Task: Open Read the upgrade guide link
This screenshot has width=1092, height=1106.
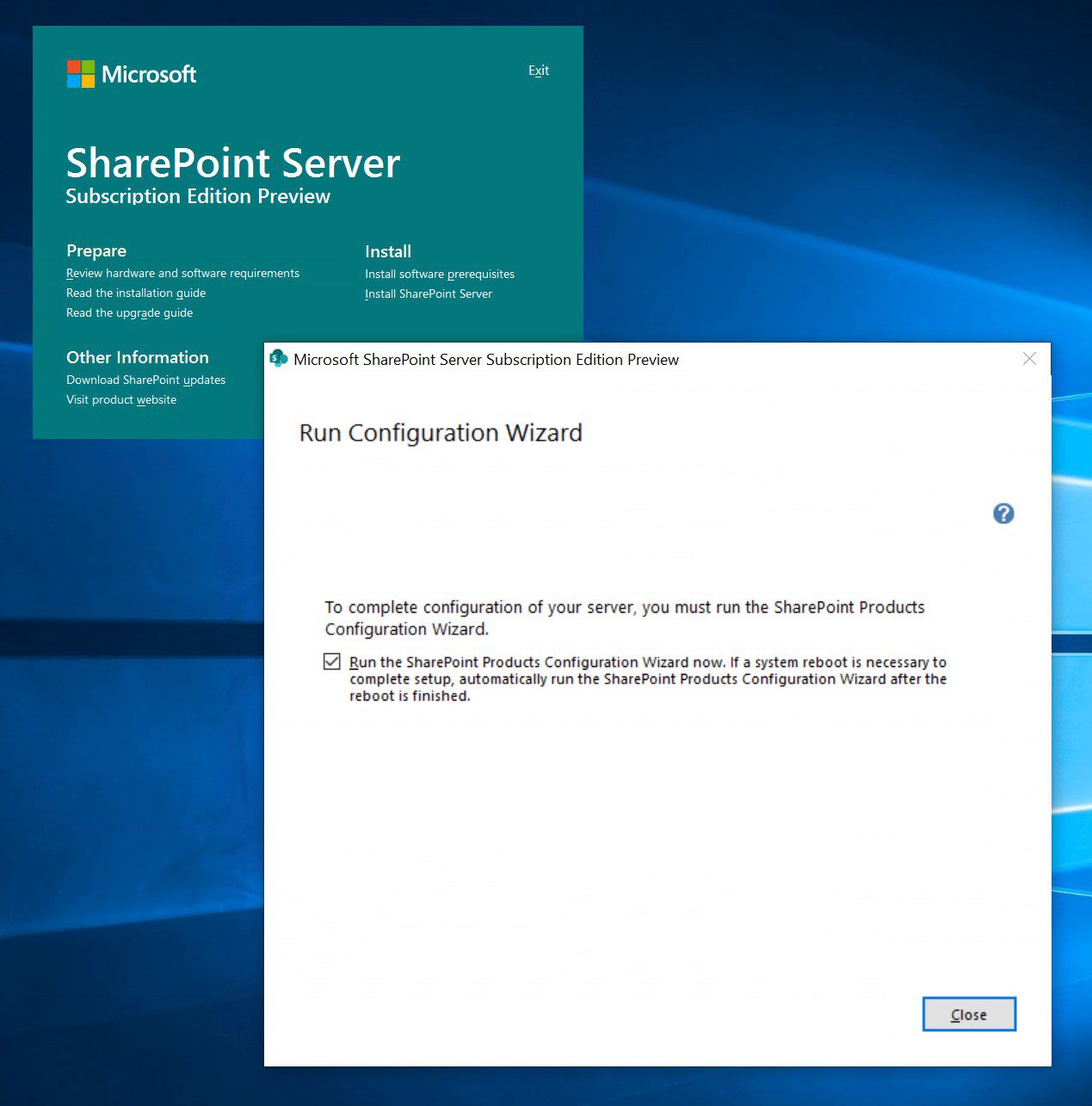Action: (x=129, y=312)
